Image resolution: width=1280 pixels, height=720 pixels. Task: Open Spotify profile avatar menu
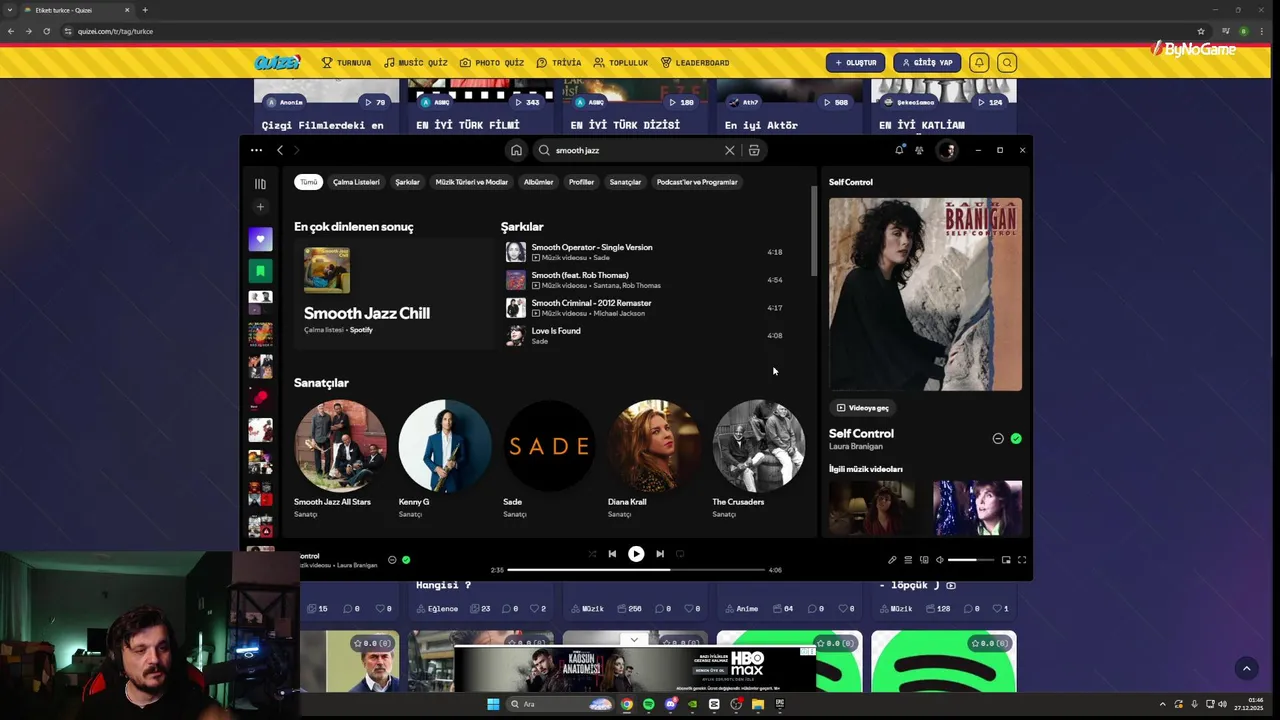(x=947, y=150)
